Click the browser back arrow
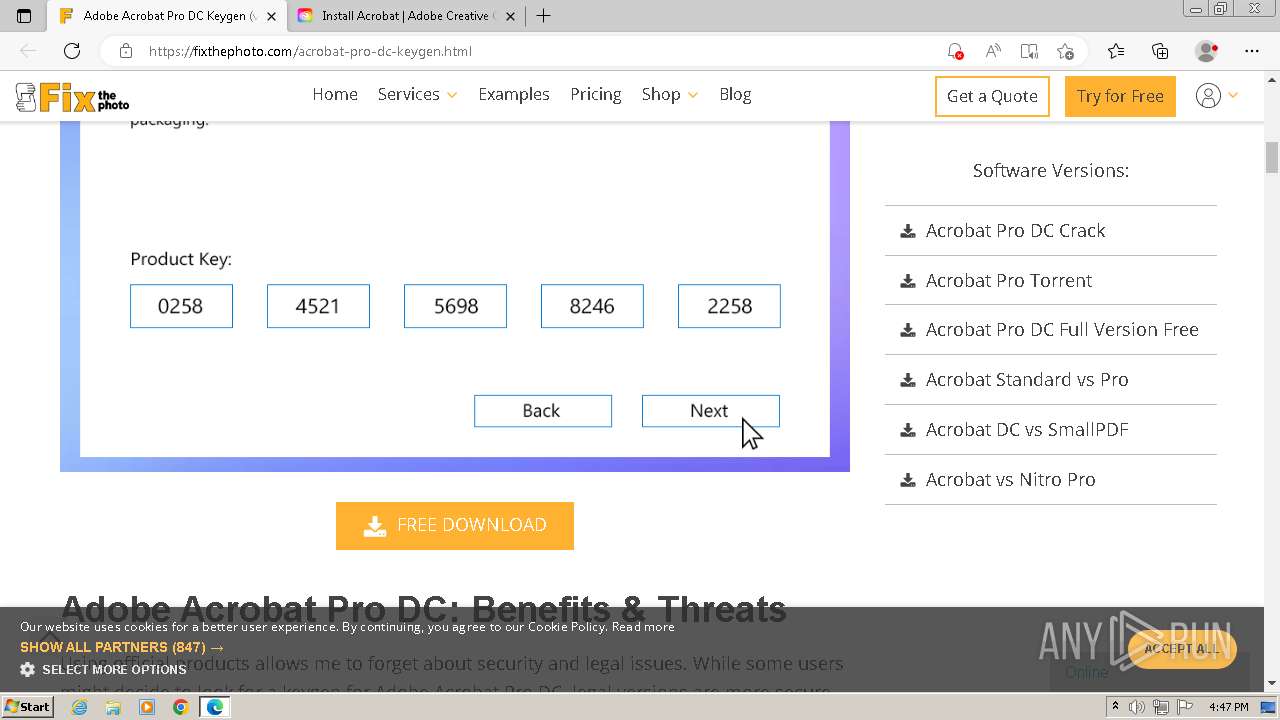The width and height of the screenshot is (1280, 720). [x=28, y=51]
